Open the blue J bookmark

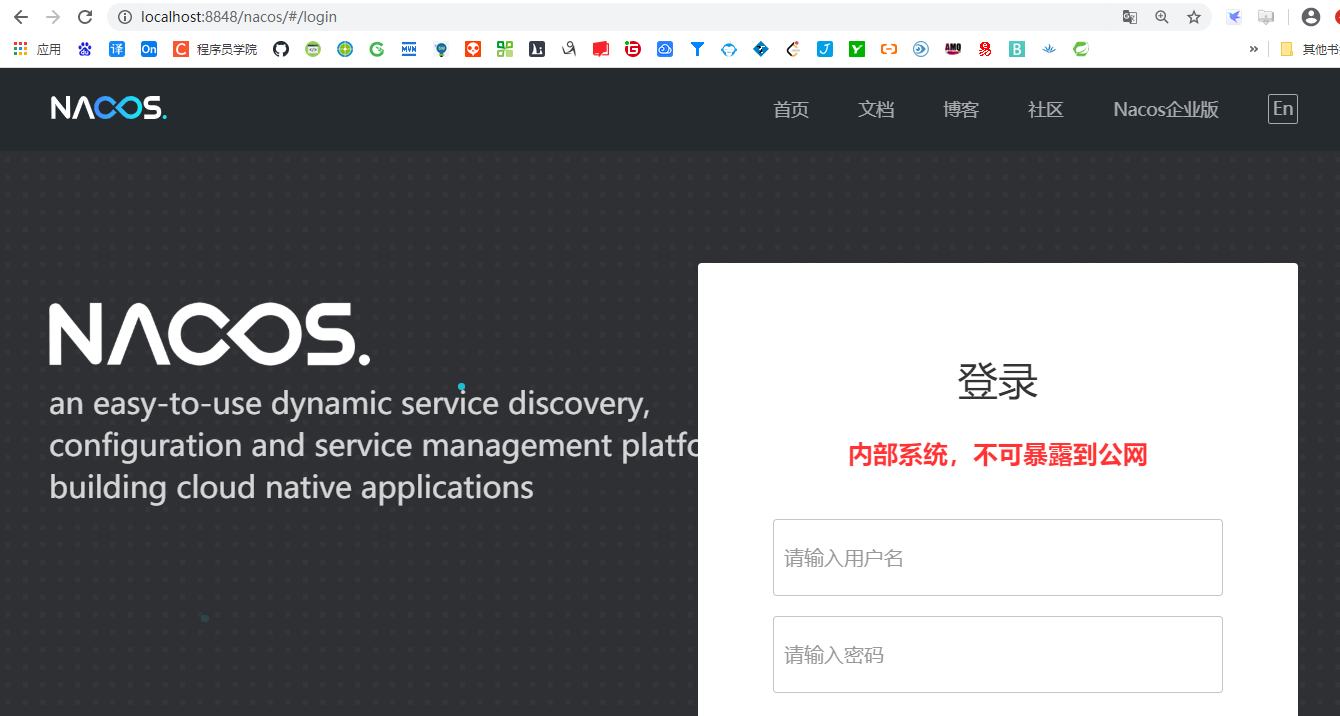pos(825,49)
